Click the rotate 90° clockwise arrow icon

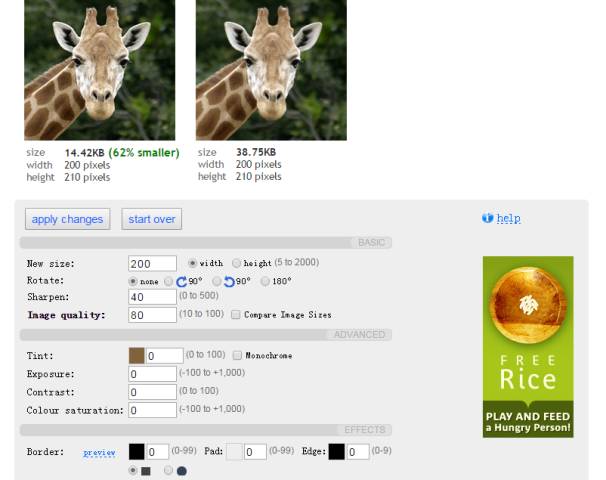tap(182, 282)
